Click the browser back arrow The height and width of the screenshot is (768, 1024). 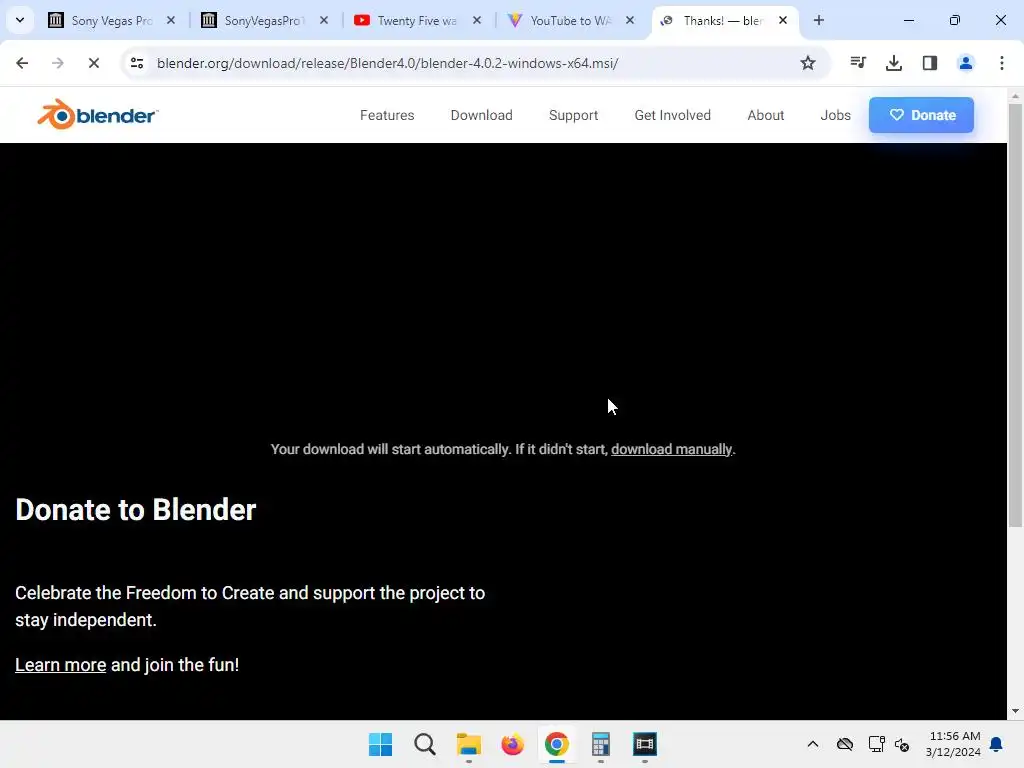pos(22,63)
